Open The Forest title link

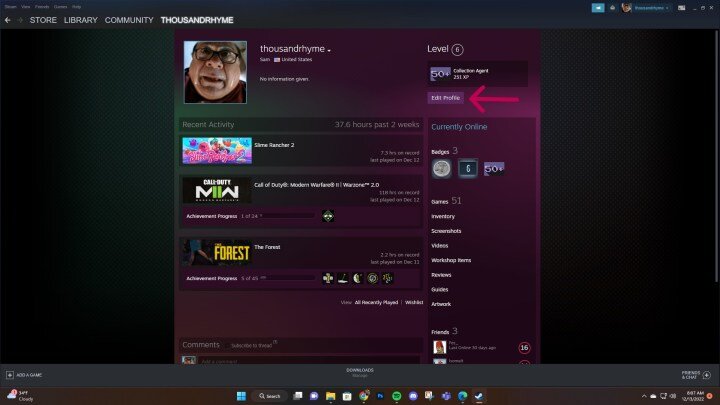coord(267,247)
